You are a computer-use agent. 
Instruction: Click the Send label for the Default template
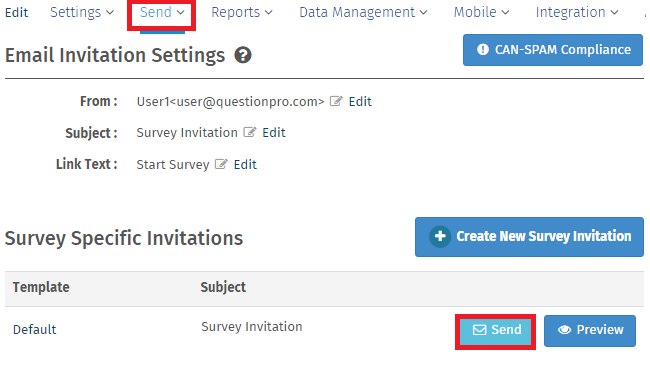click(506, 330)
